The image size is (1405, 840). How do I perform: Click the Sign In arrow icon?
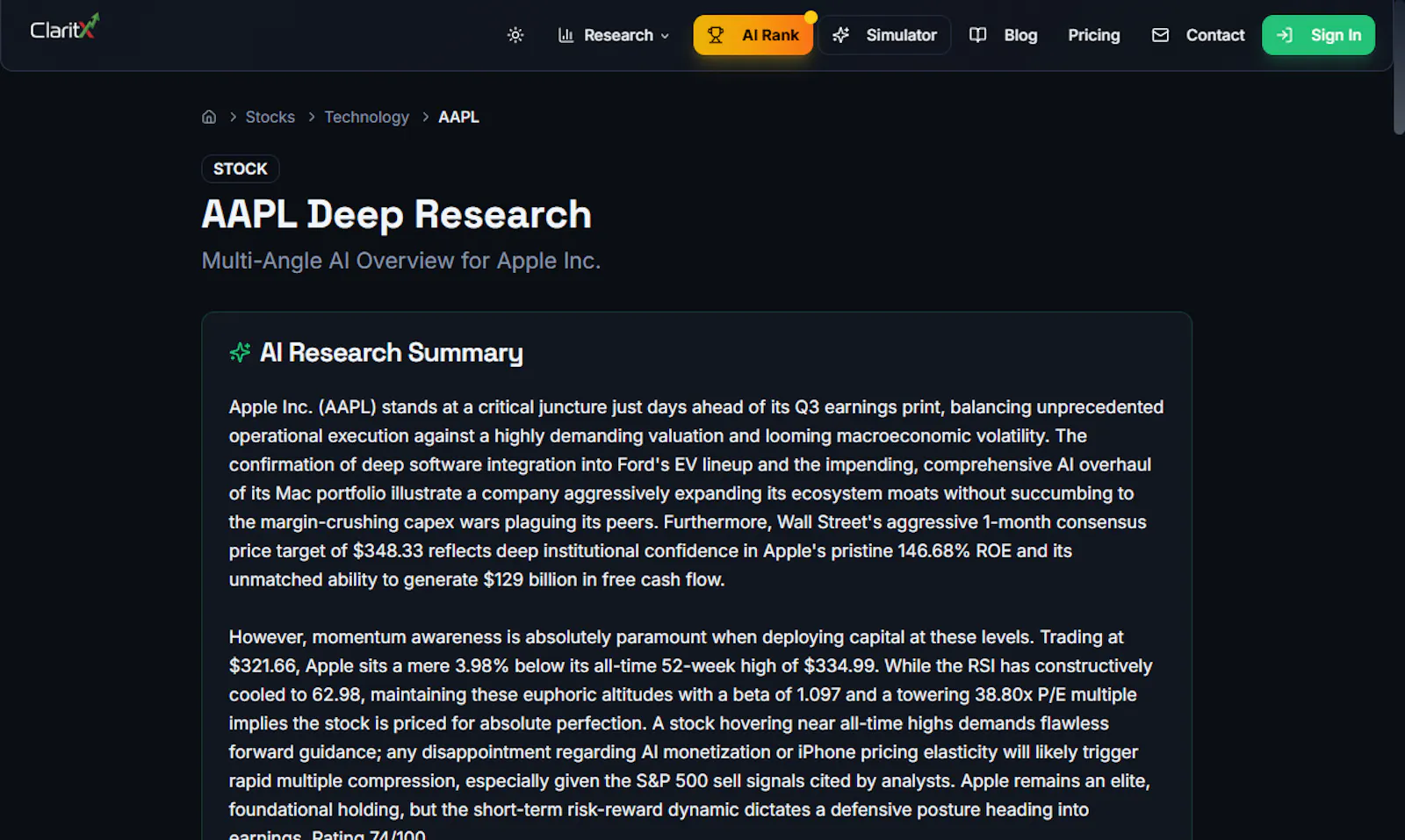click(1285, 35)
